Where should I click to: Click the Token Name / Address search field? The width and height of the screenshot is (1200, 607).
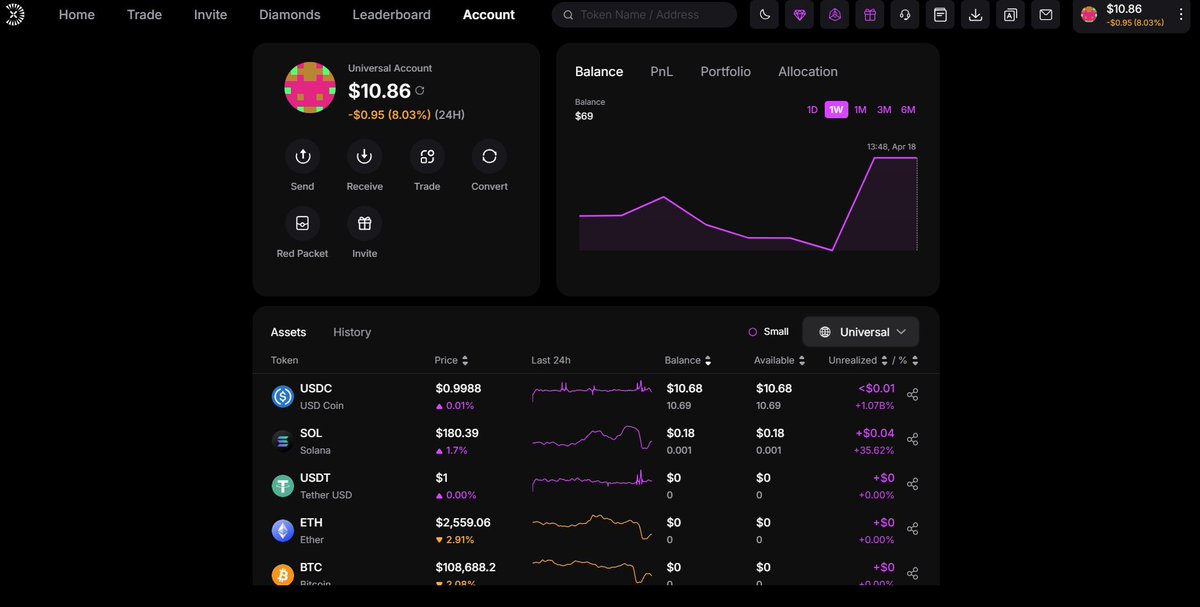click(644, 15)
